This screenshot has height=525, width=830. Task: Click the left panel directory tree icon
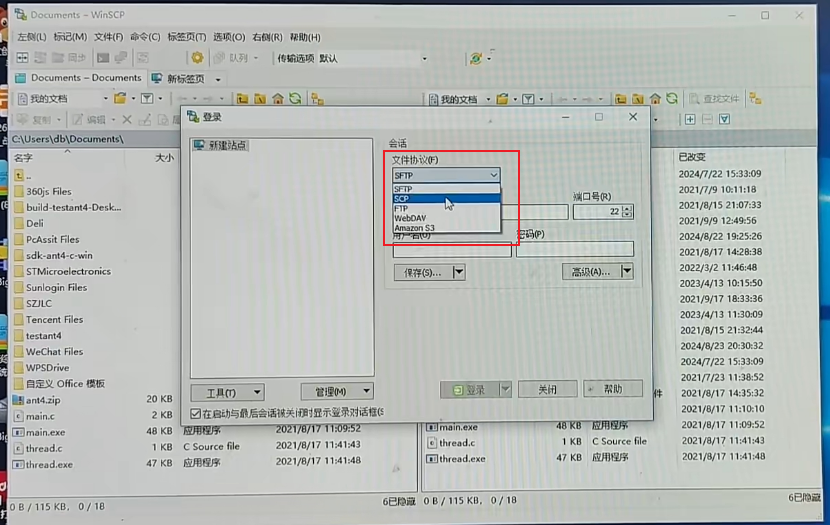coord(318,98)
